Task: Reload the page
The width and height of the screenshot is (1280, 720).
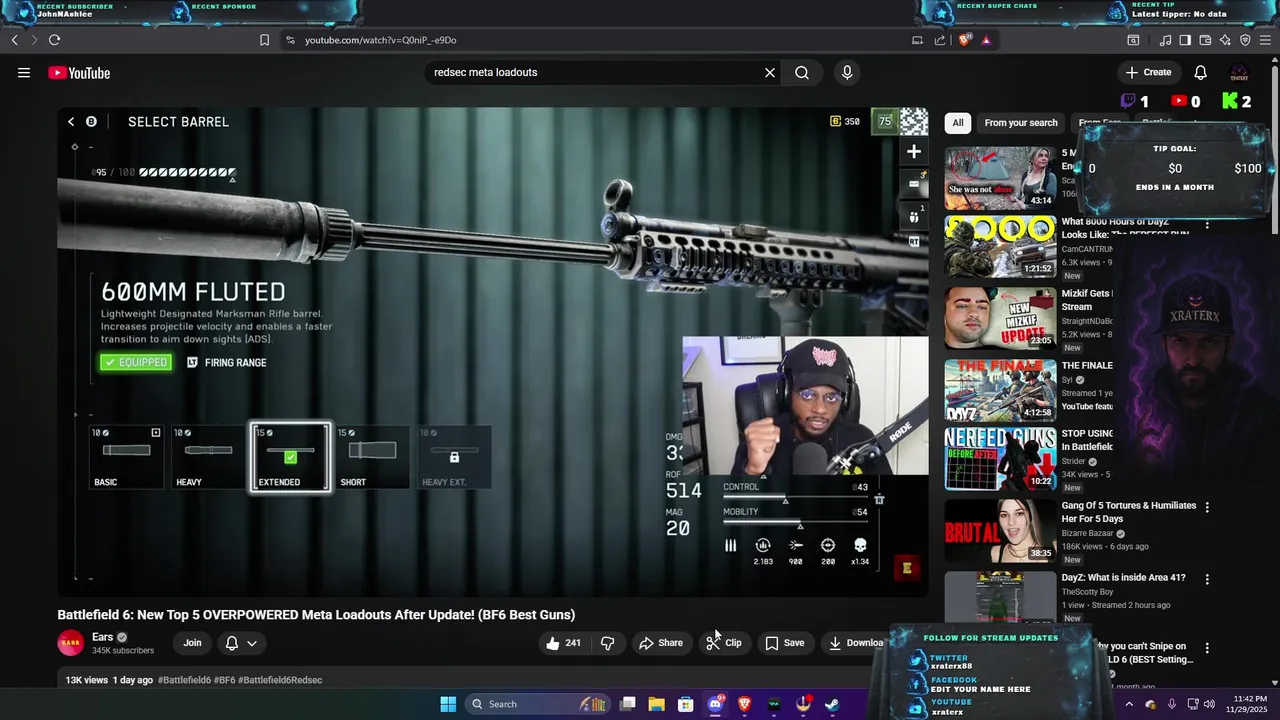Action: point(54,40)
